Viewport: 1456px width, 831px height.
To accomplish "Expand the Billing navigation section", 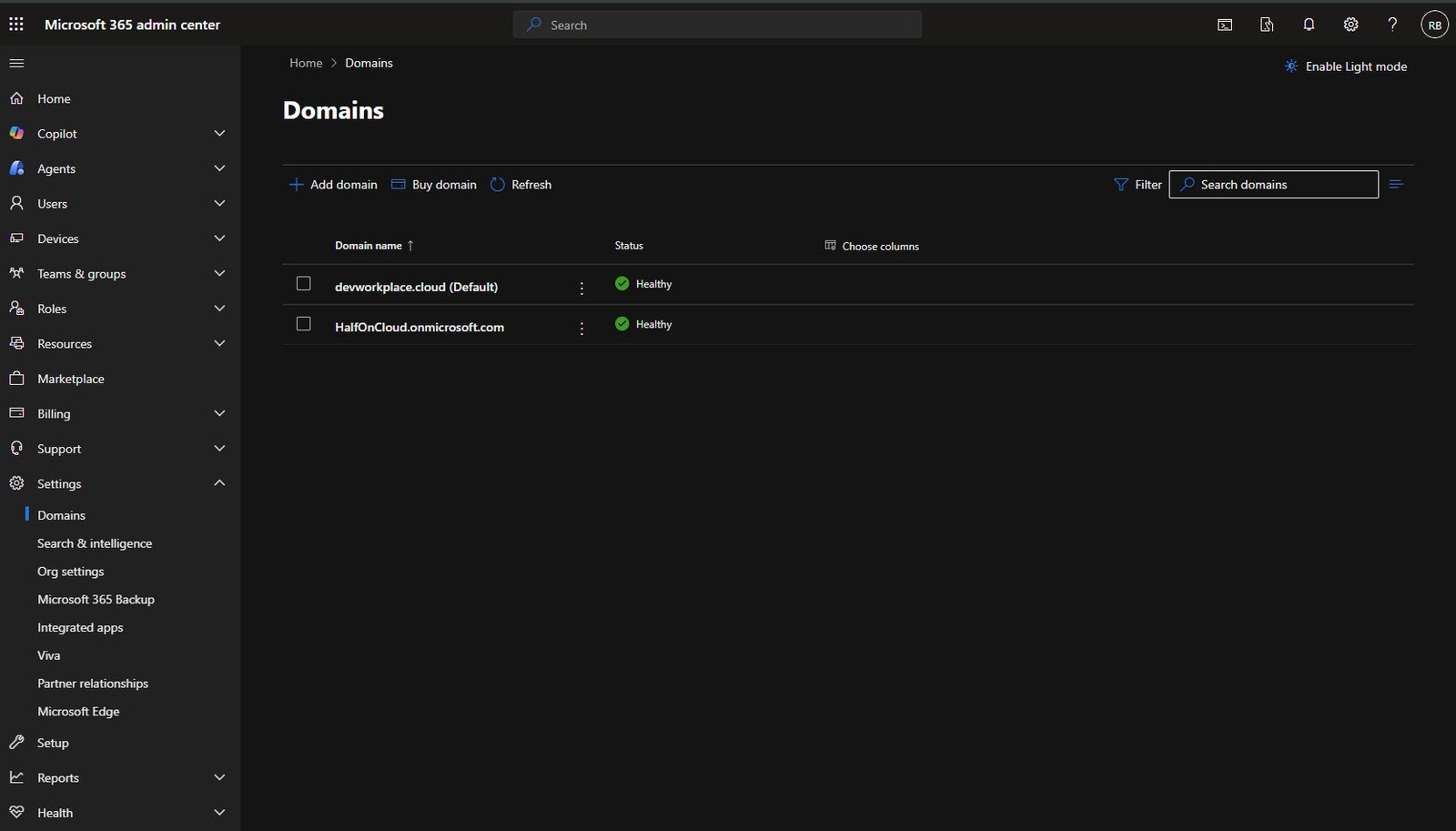I will pos(219,413).
